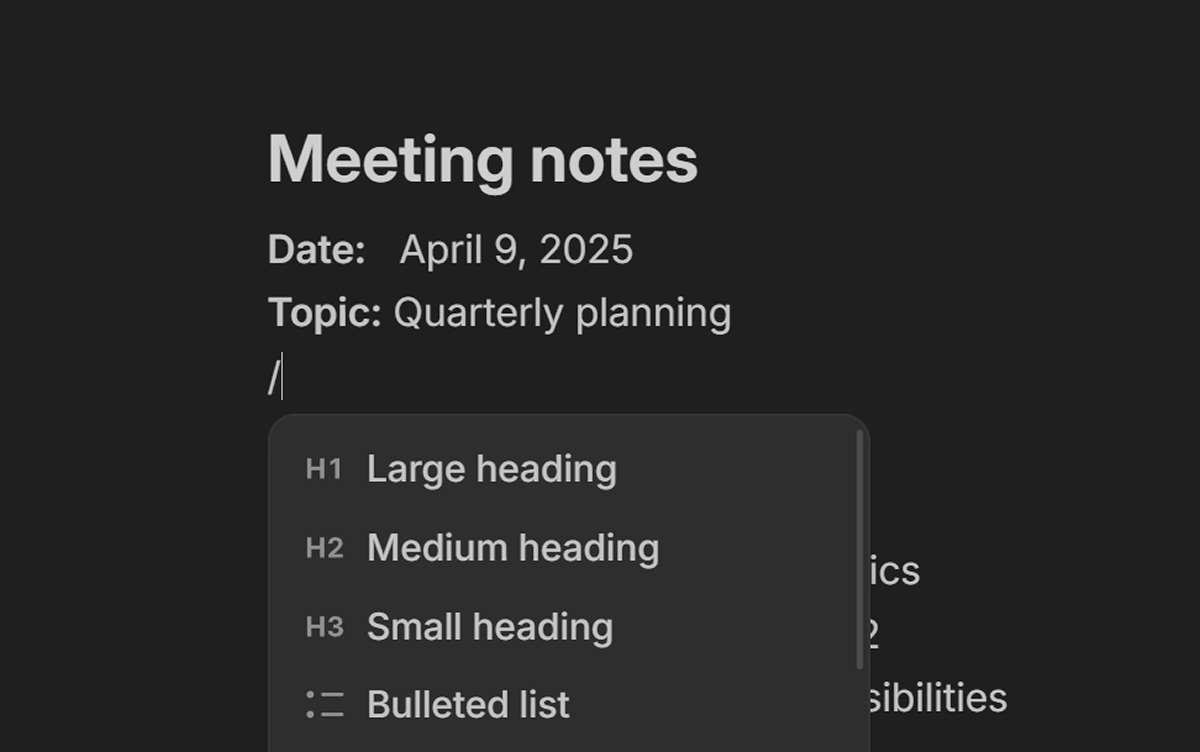Click the partially hidden Topics text
Viewport: 1200px width, 752px height.
click(x=897, y=570)
